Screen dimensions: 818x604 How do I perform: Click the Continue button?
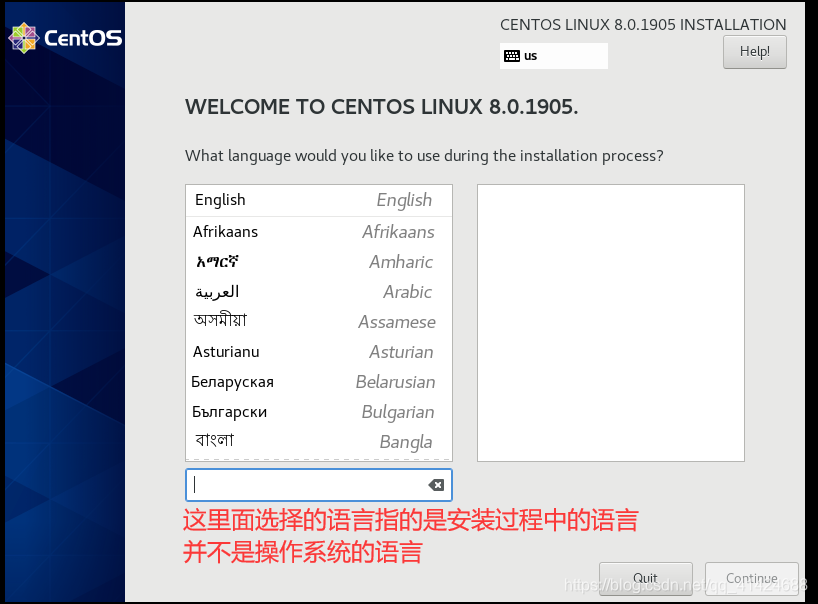[x=751, y=578]
